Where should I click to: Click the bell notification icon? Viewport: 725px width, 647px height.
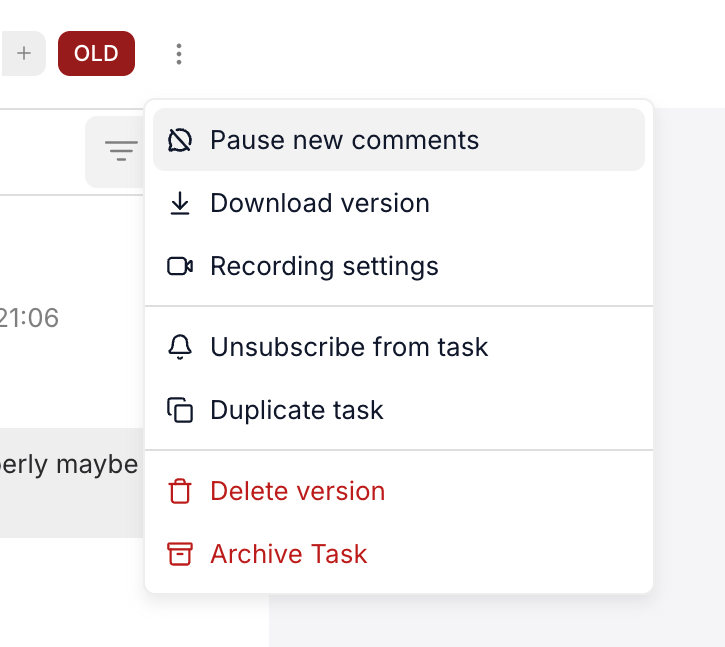coord(180,347)
